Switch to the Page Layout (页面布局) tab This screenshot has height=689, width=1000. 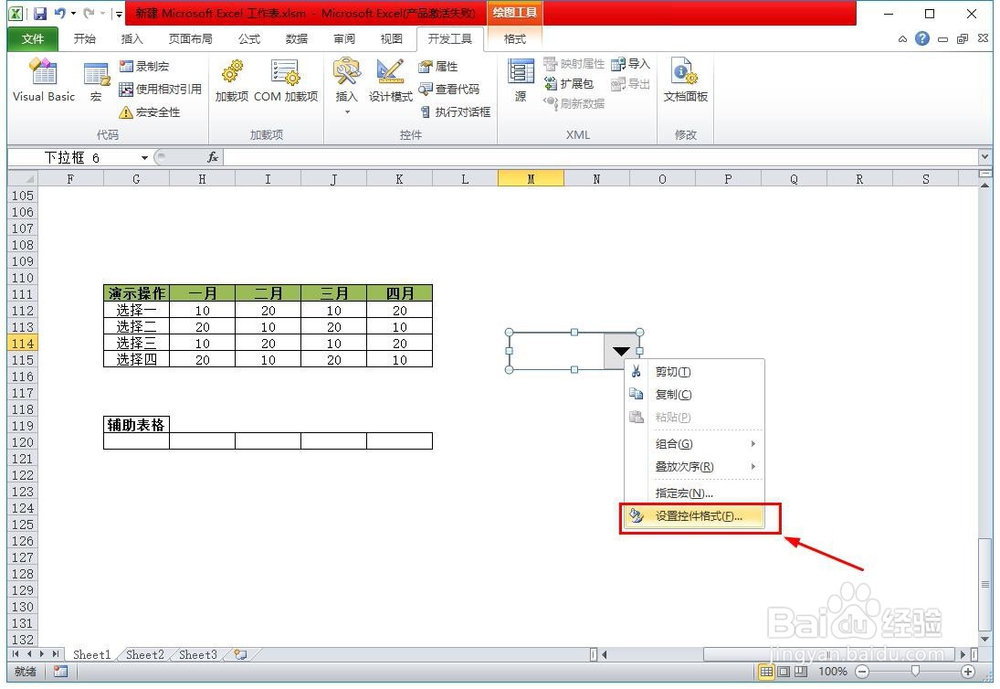coord(190,39)
